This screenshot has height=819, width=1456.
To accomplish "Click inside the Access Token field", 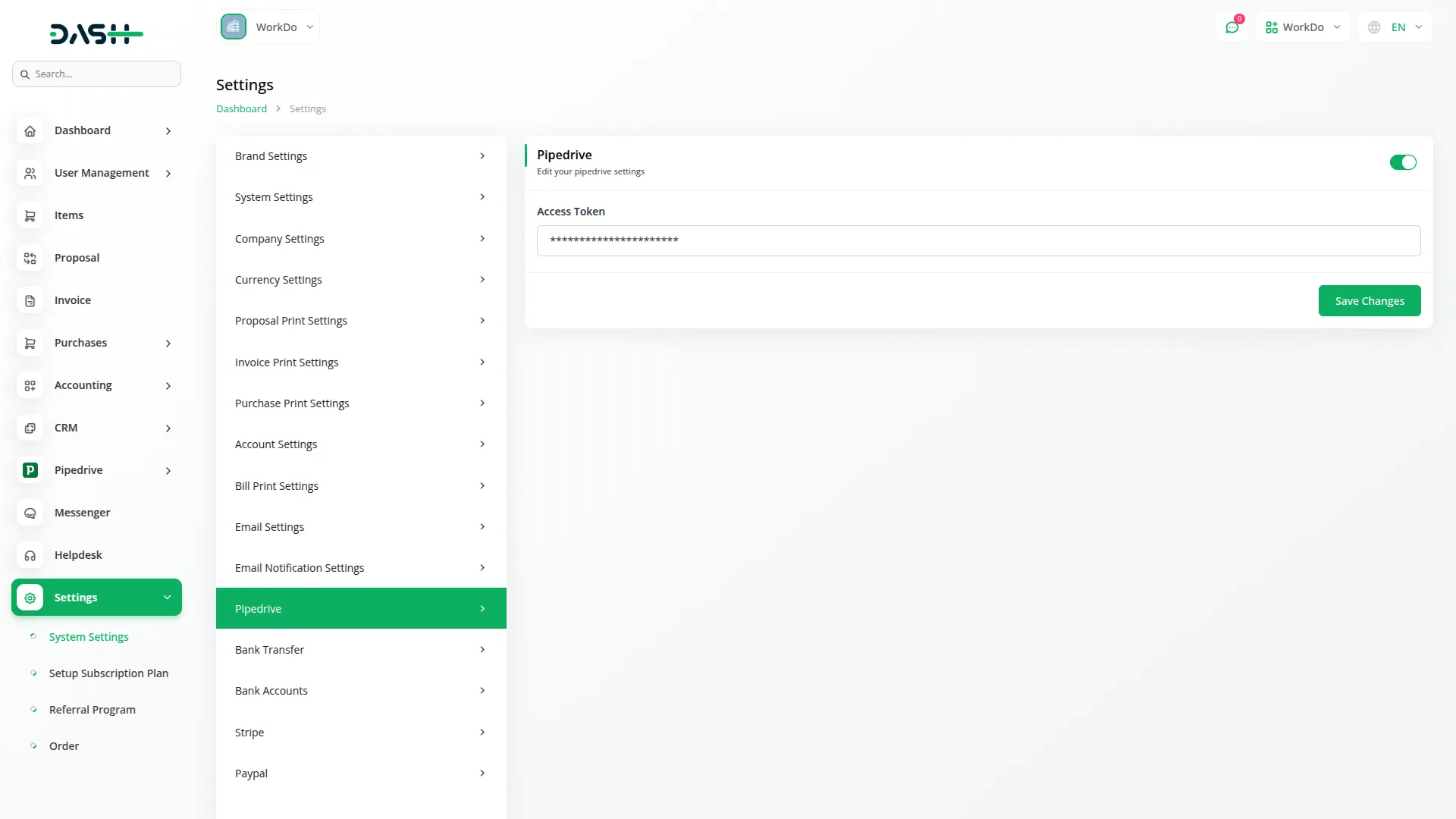I will pos(977,240).
